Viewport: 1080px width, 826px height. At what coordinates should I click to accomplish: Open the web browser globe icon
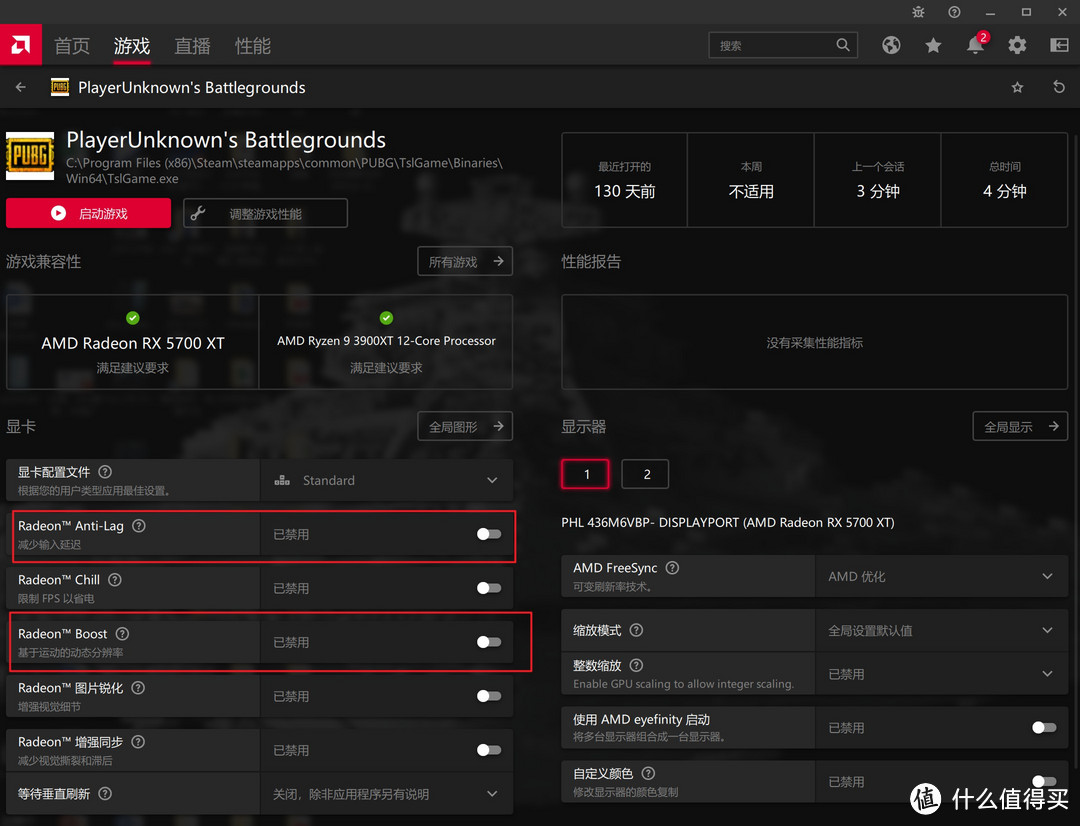point(891,45)
